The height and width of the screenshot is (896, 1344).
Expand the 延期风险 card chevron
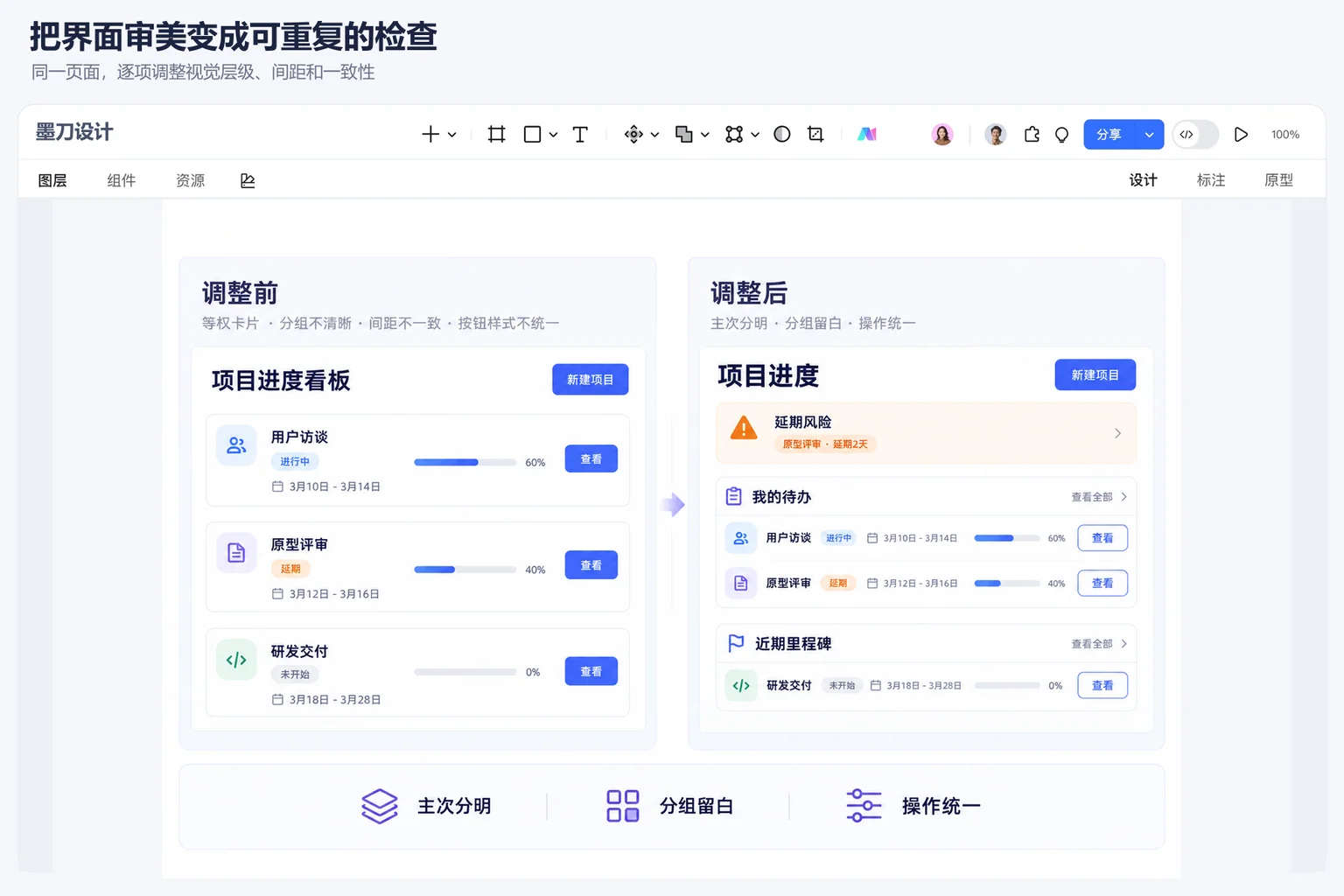(x=1117, y=433)
